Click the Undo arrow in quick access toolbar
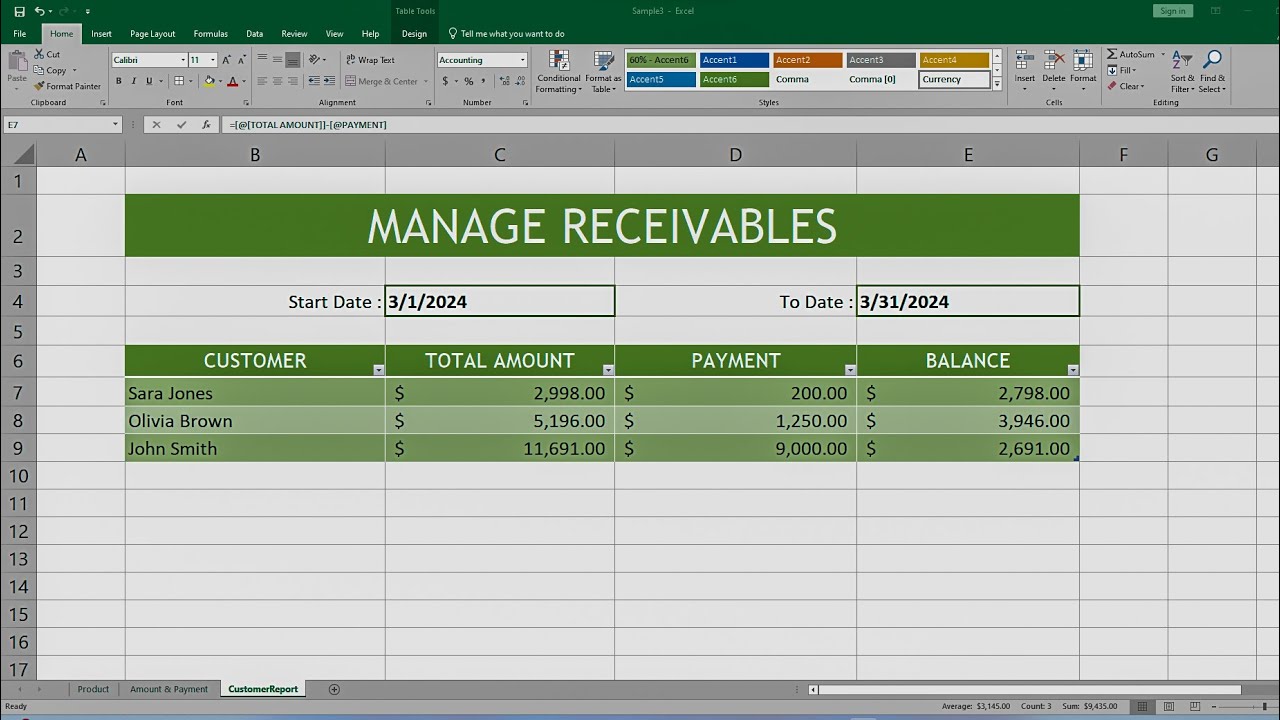 click(x=39, y=11)
